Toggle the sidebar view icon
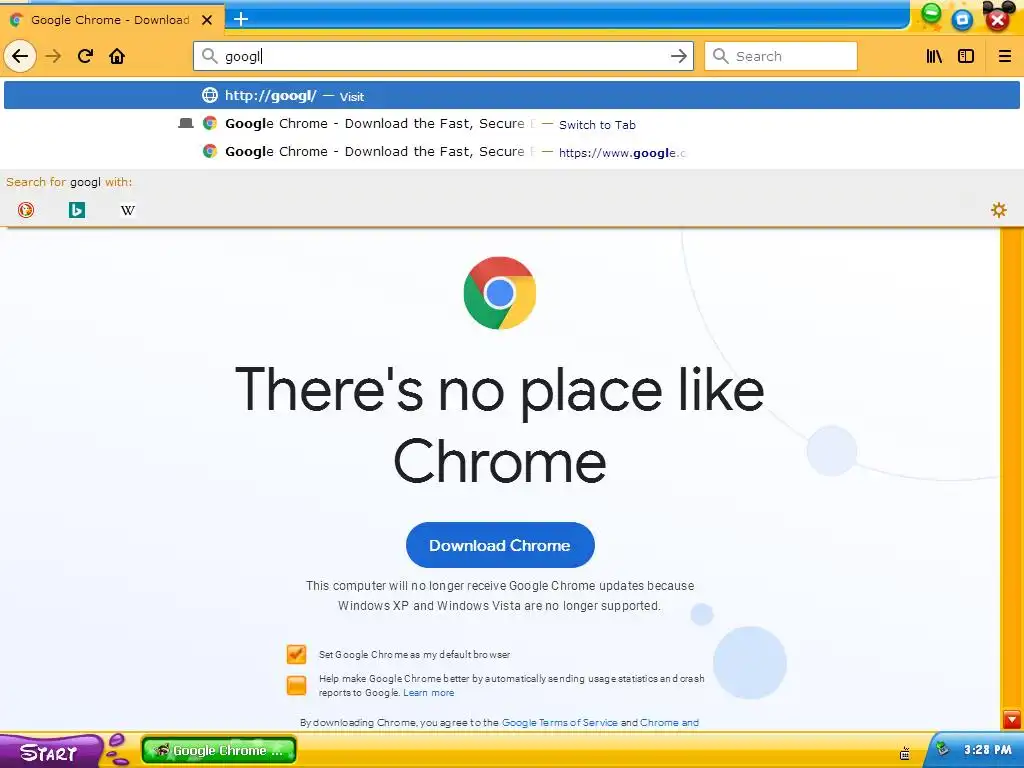The height and width of the screenshot is (768, 1024). click(966, 56)
